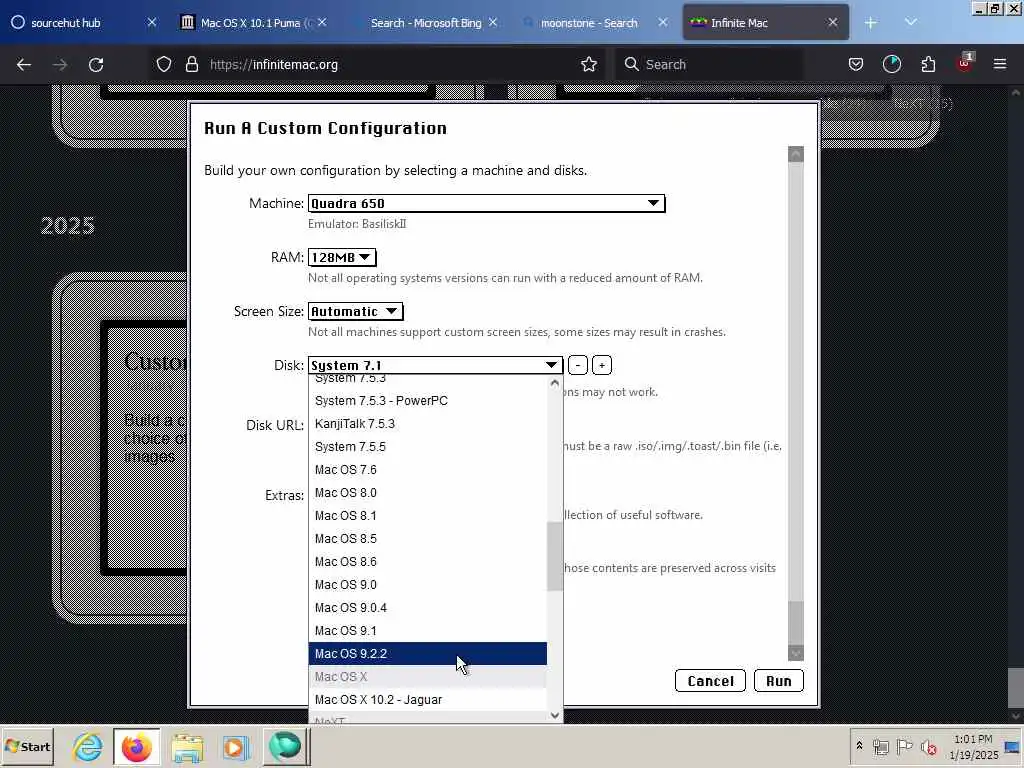Viewport: 1024px width, 768px height.
Task: Select highlighted Mac OS 9.2.2 entry
Action: (x=428, y=654)
